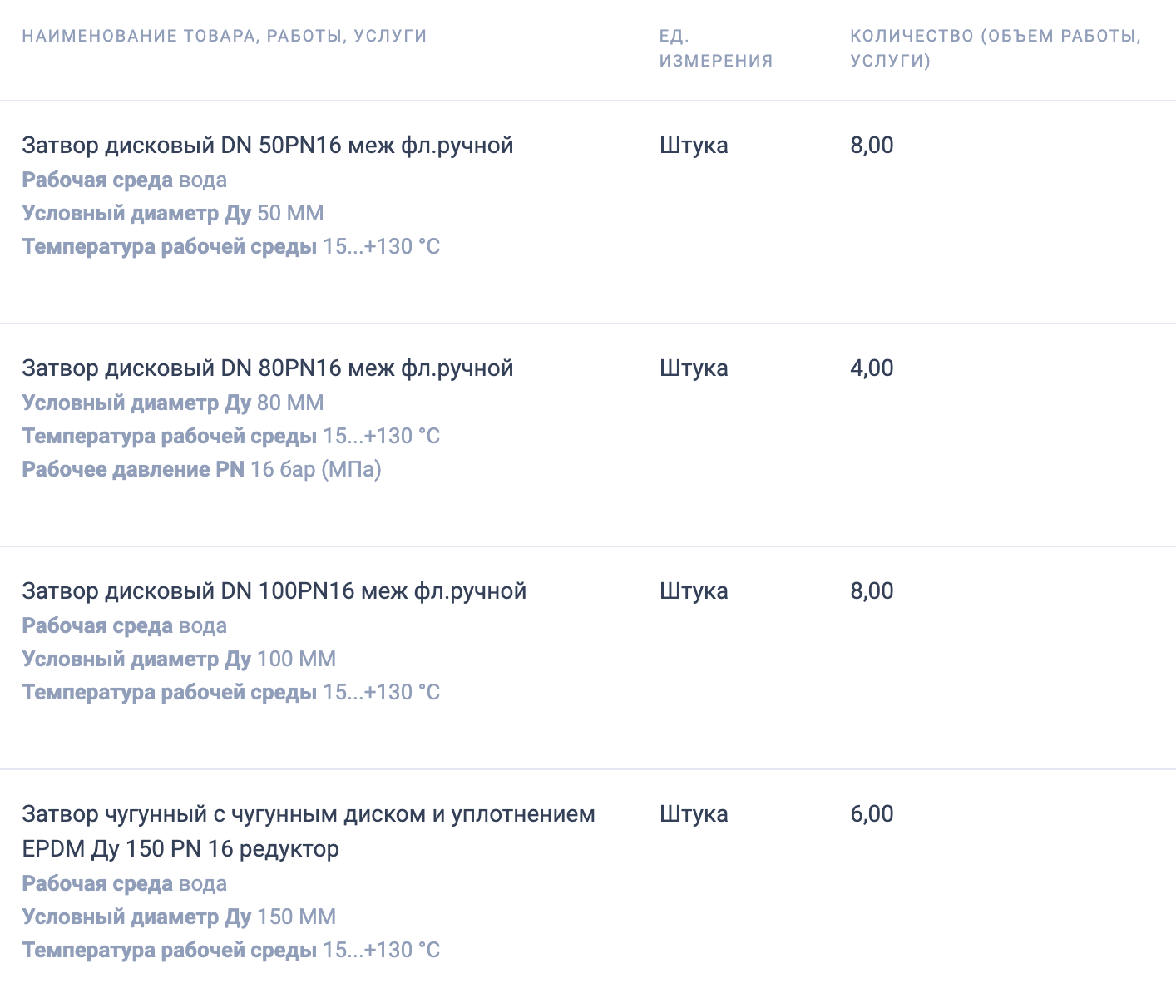The height and width of the screenshot is (1008, 1176).
Task: Click 'Условный диаметр Ду 50 ММ' attribute
Action: 173,213
